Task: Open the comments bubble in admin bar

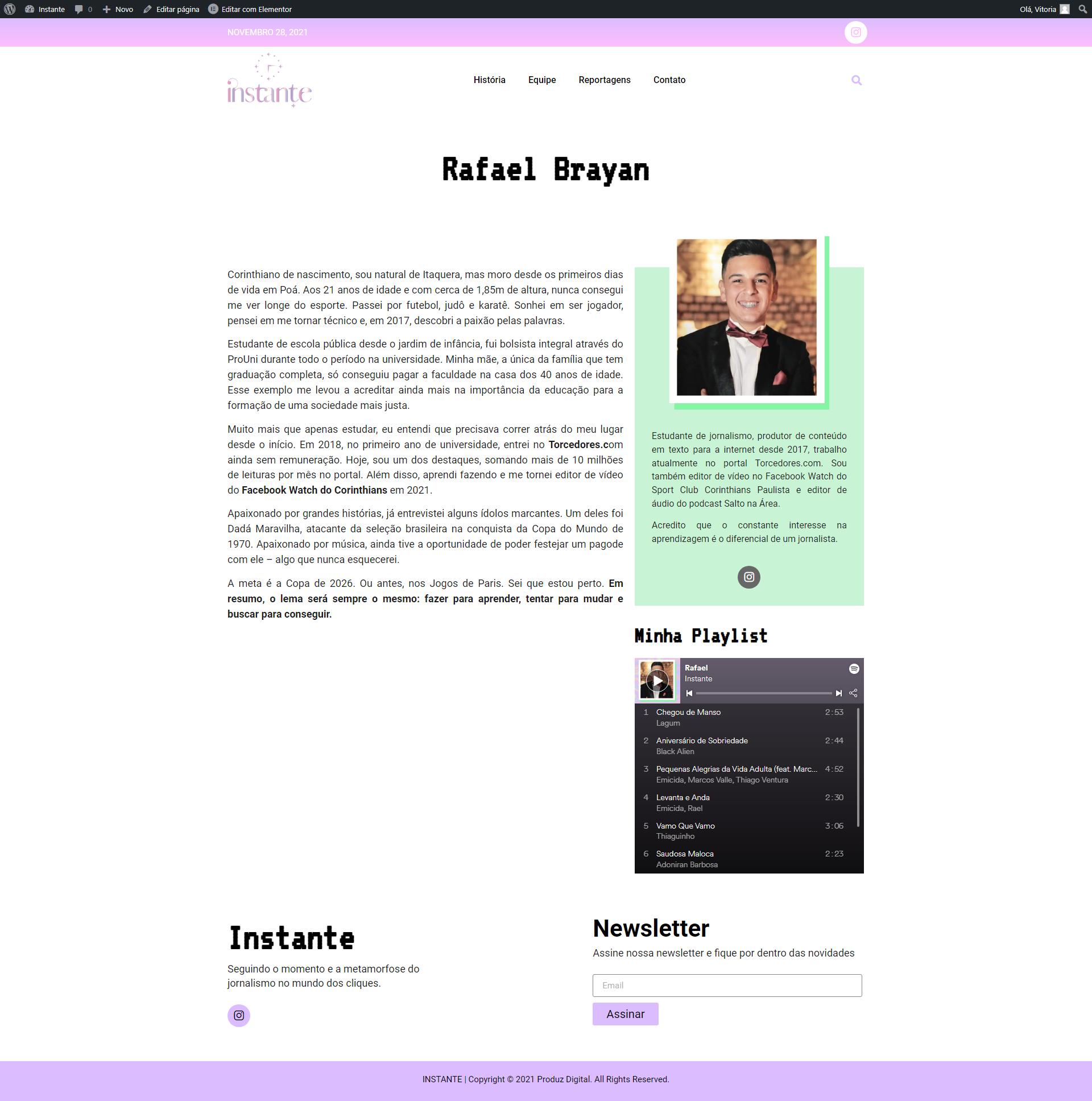Action: (x=79, y=9)
